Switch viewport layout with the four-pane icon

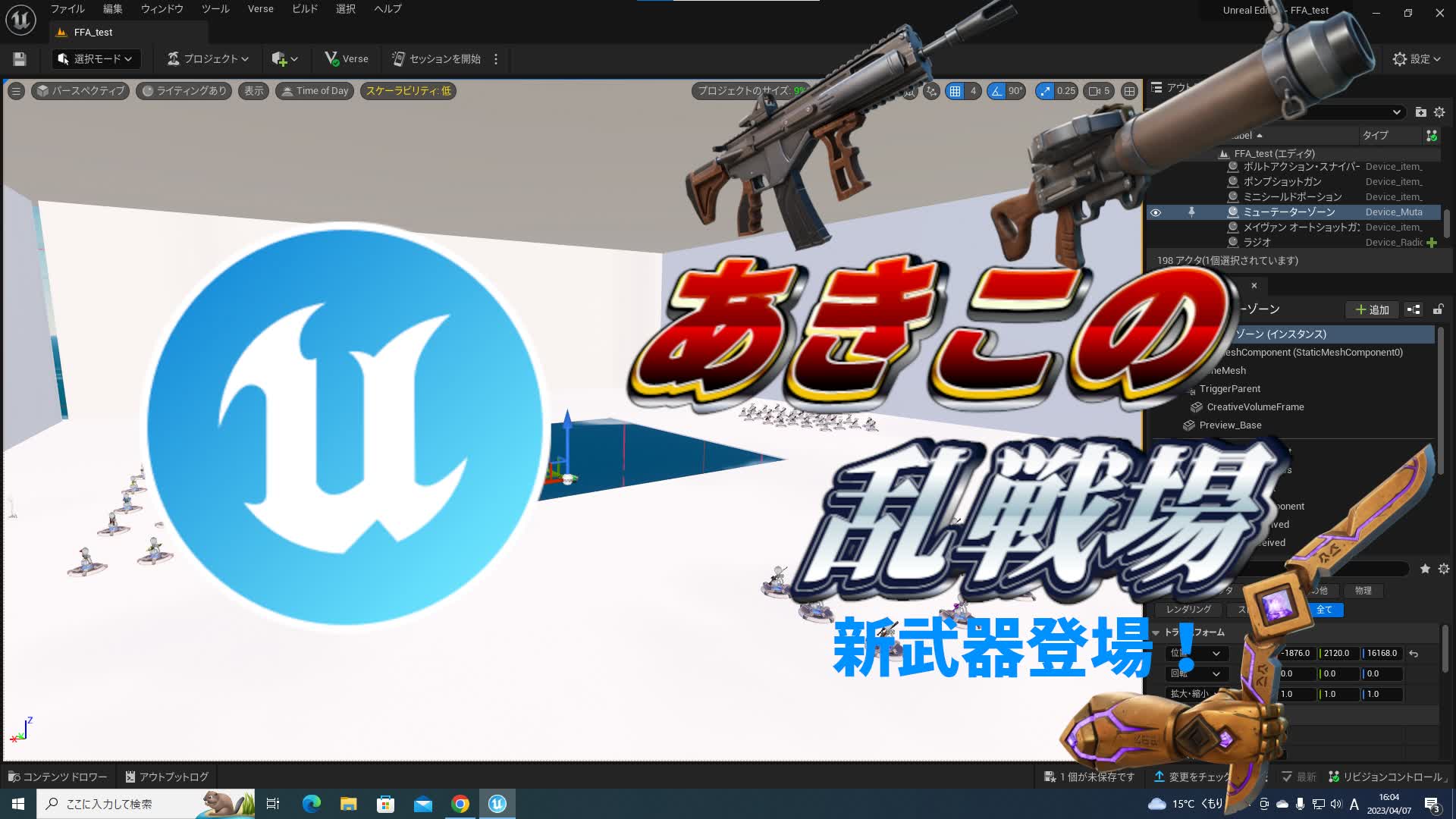pos(1130,91)
